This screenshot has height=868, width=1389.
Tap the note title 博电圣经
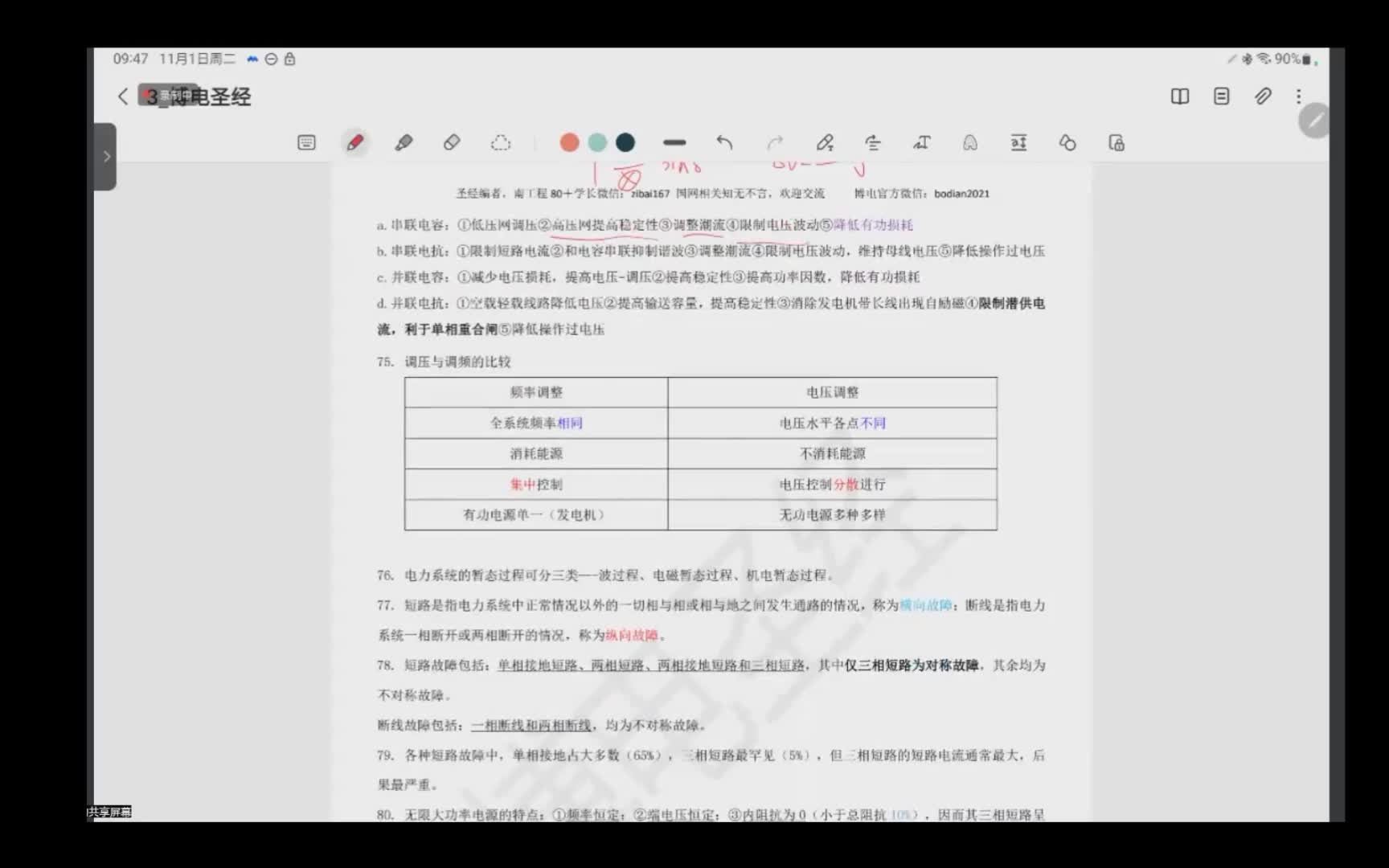198,97
